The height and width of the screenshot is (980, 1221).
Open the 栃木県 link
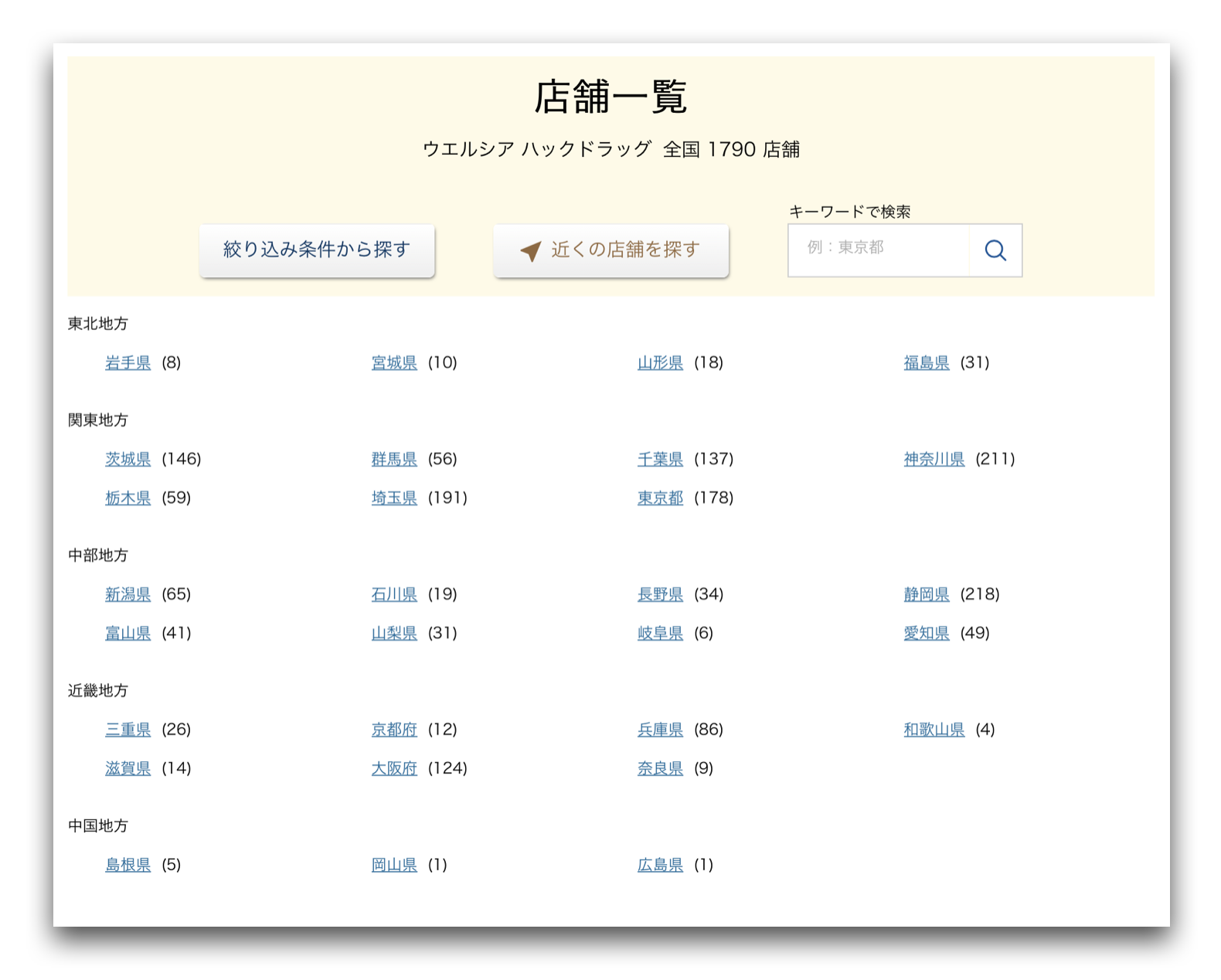coord(128,498)
